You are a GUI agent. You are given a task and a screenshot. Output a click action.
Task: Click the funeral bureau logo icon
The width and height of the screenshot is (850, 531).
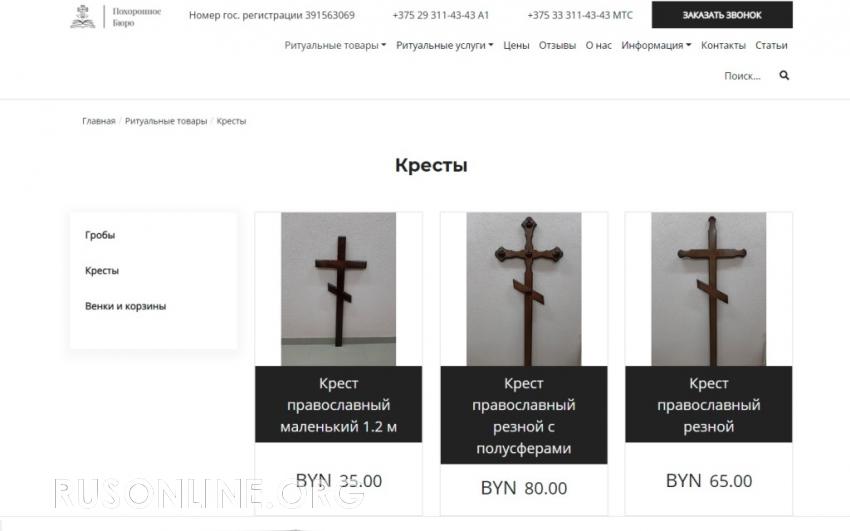(83, 16)
